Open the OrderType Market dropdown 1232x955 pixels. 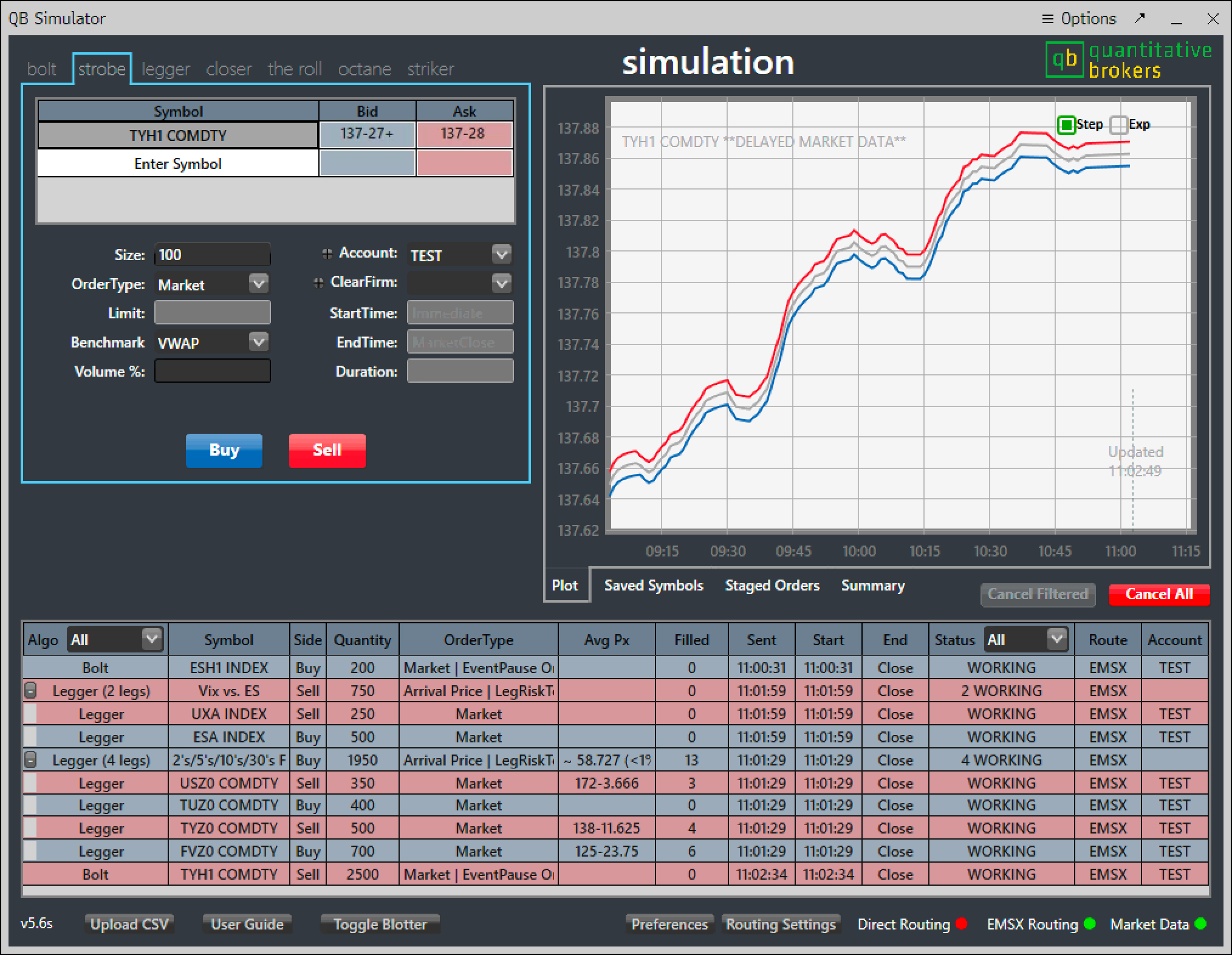pyautogui.click(x=259, y=283)
